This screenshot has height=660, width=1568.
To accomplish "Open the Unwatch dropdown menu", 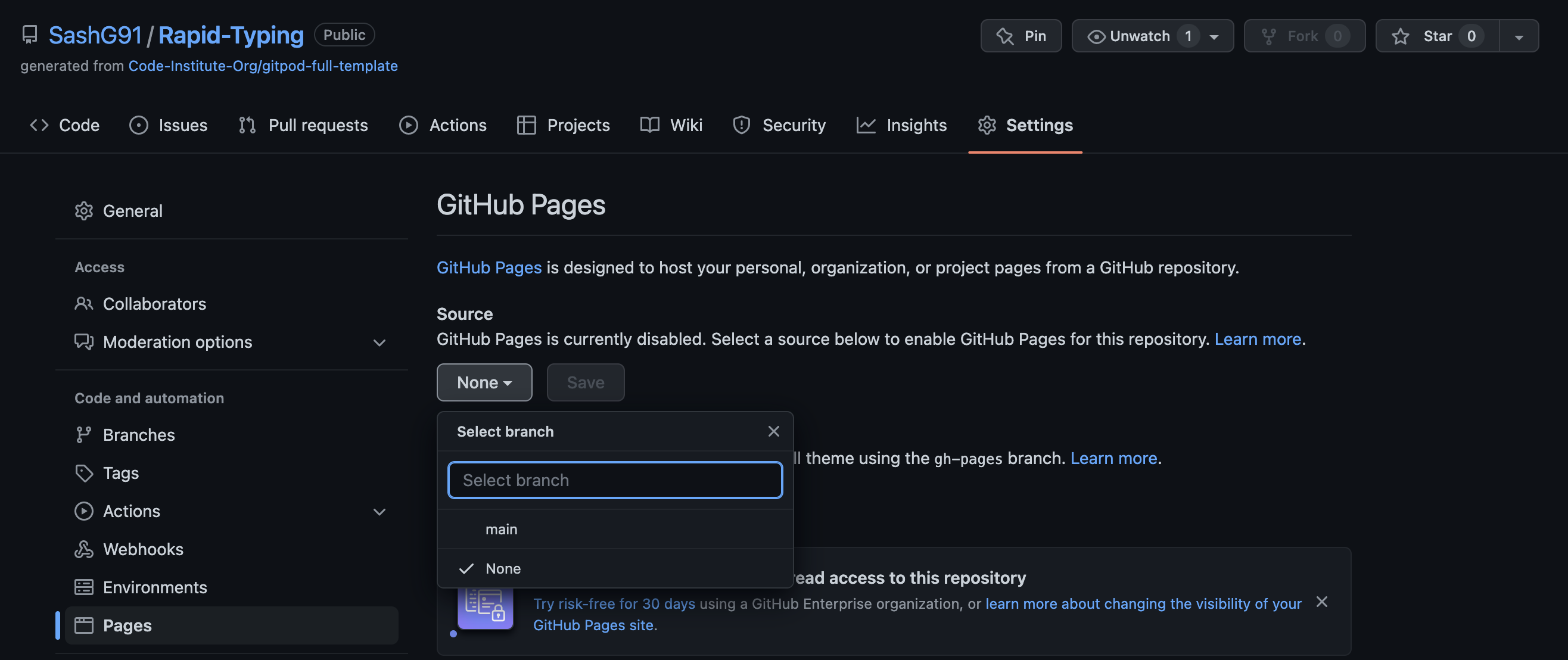I will [1151, 35].
